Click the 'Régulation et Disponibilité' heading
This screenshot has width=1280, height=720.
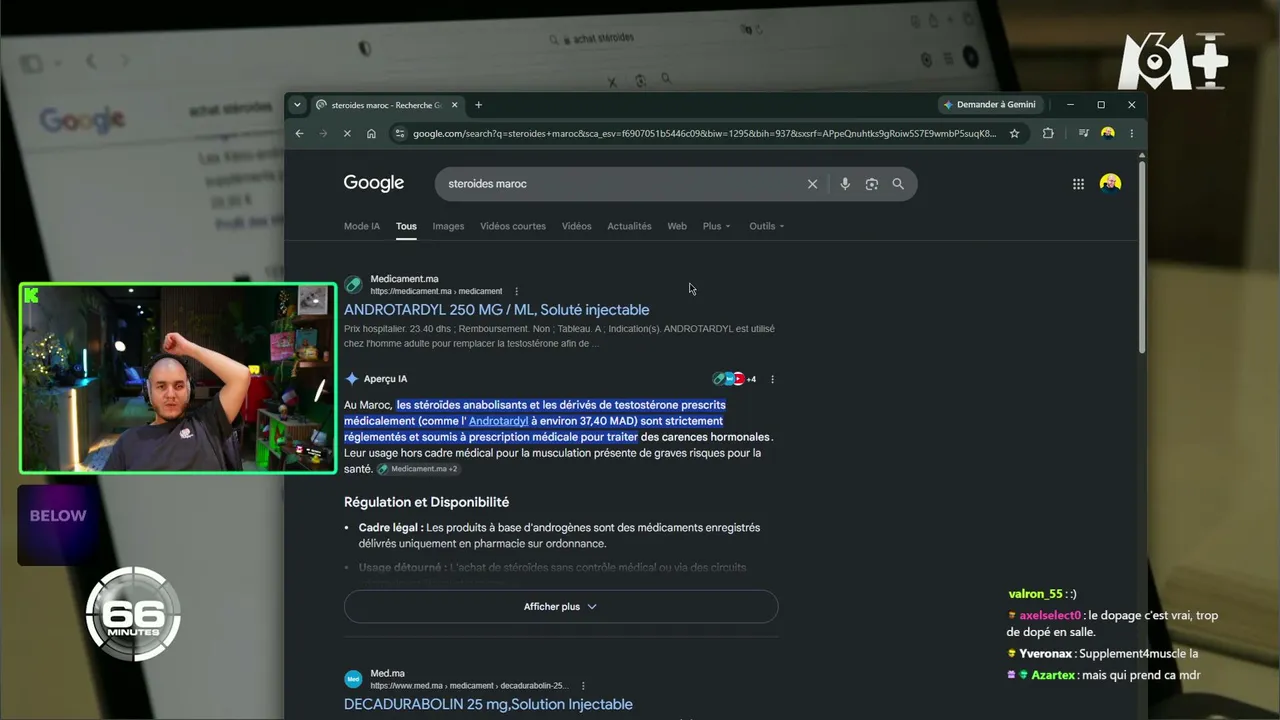point(426,502)
